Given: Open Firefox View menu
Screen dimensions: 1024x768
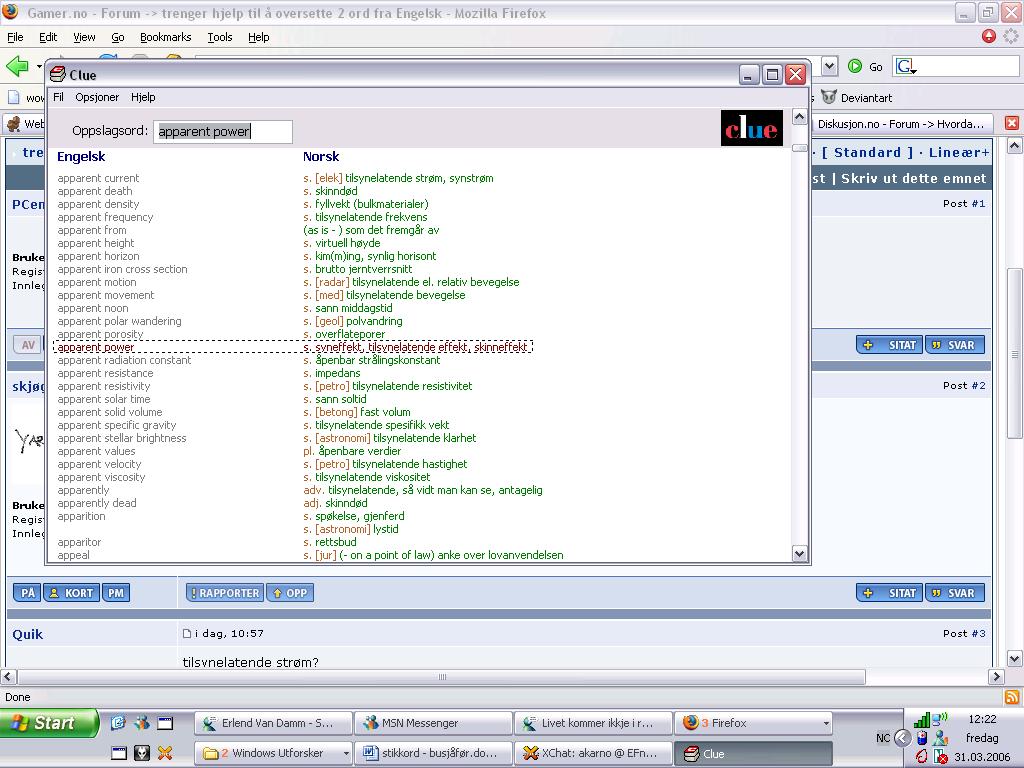Looking at the screenshot, I should click(x=84, y=37).
